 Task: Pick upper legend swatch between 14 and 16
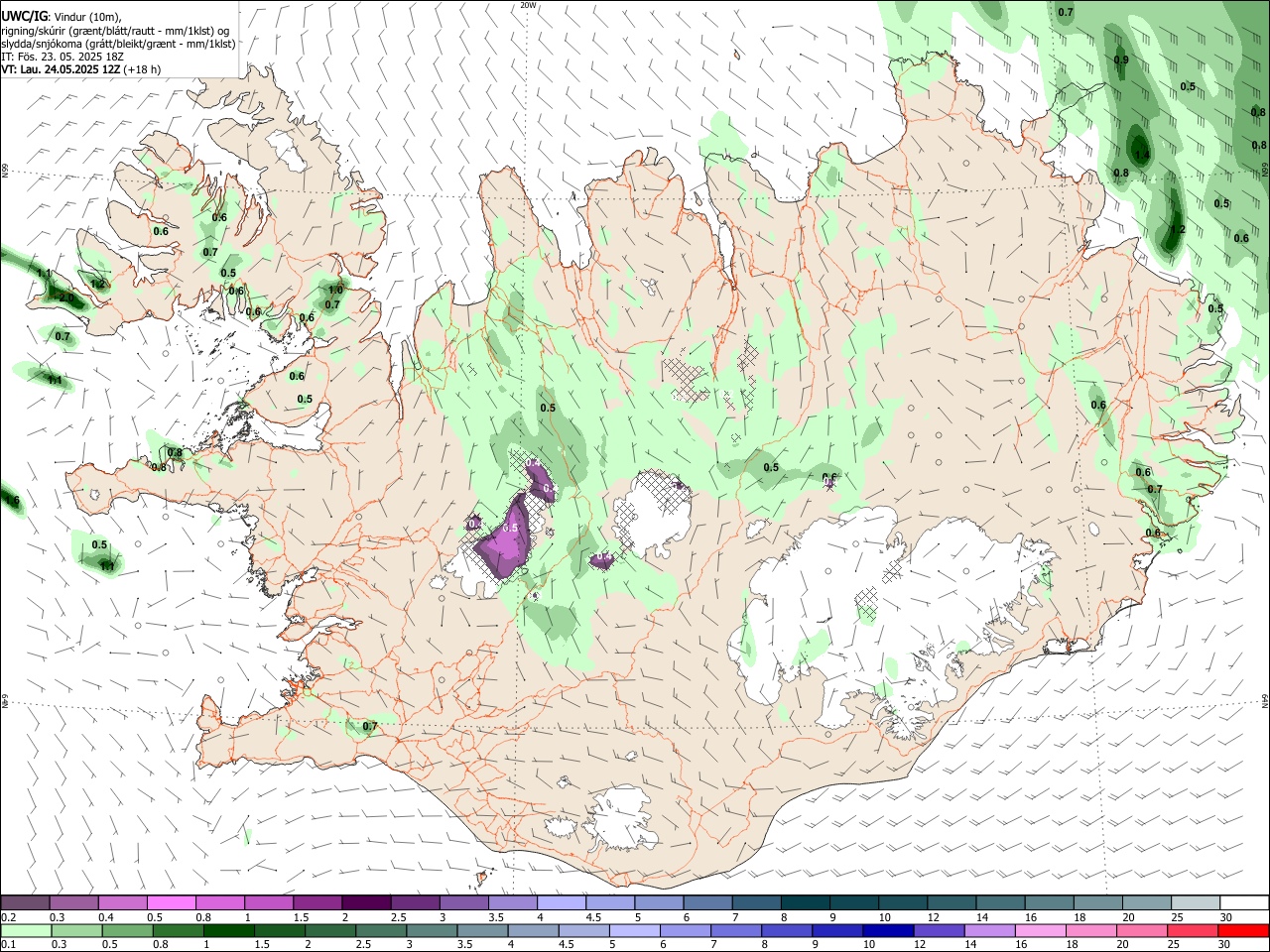998,902
